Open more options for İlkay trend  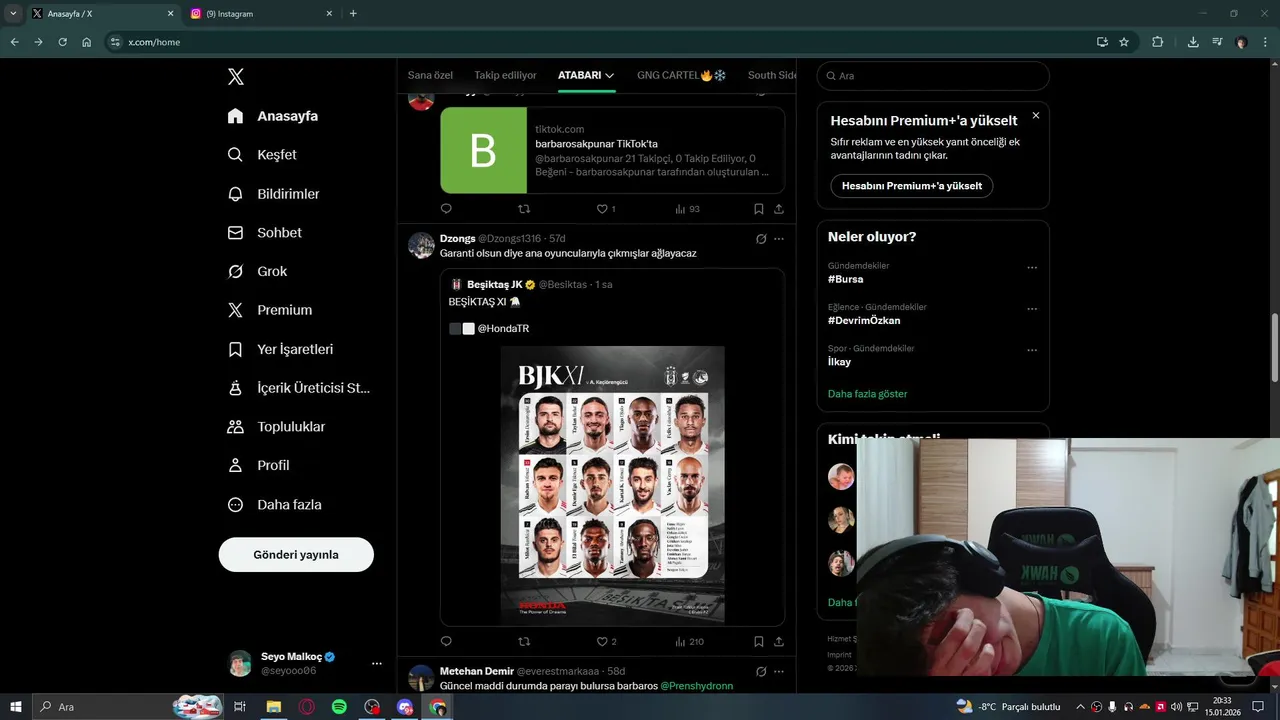coord(1032,350)
